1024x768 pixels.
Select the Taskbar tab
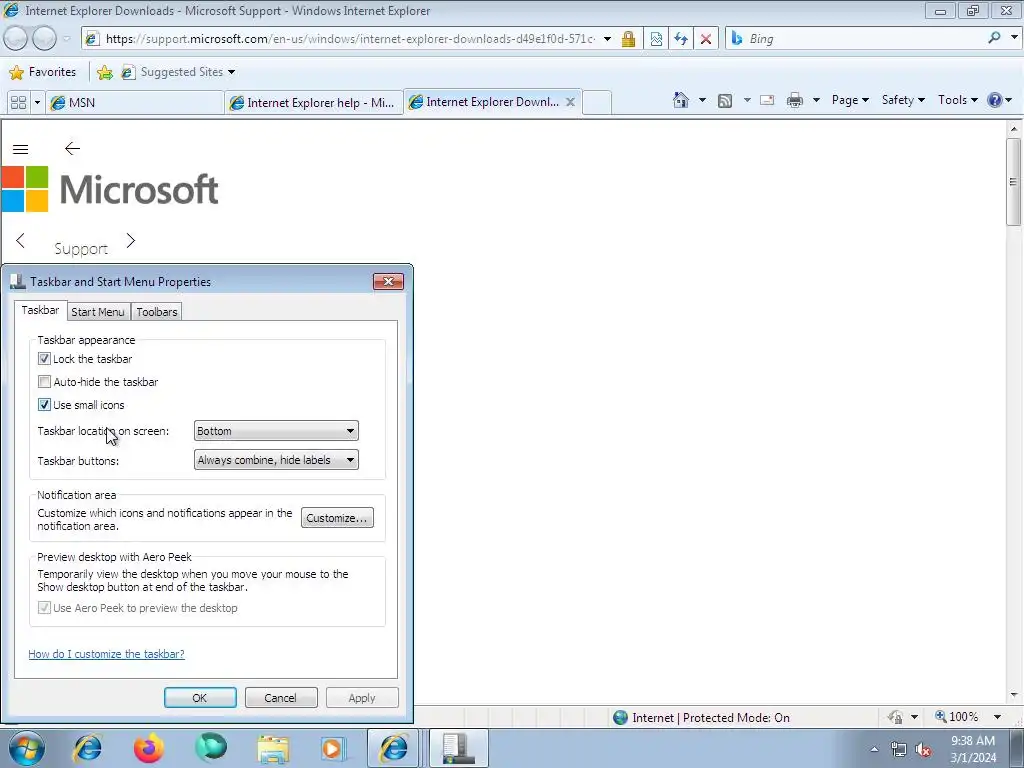click(40, 310)
